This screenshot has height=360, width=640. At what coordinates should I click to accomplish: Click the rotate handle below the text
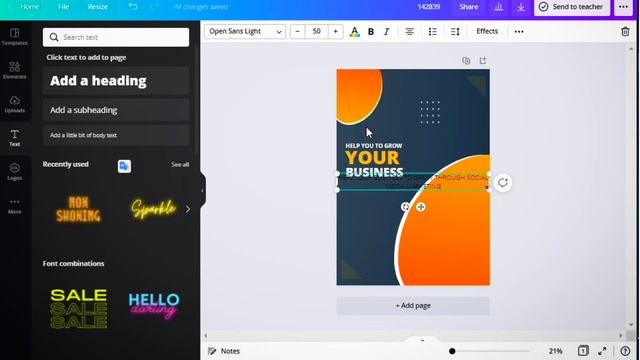[x=405, y=207]
